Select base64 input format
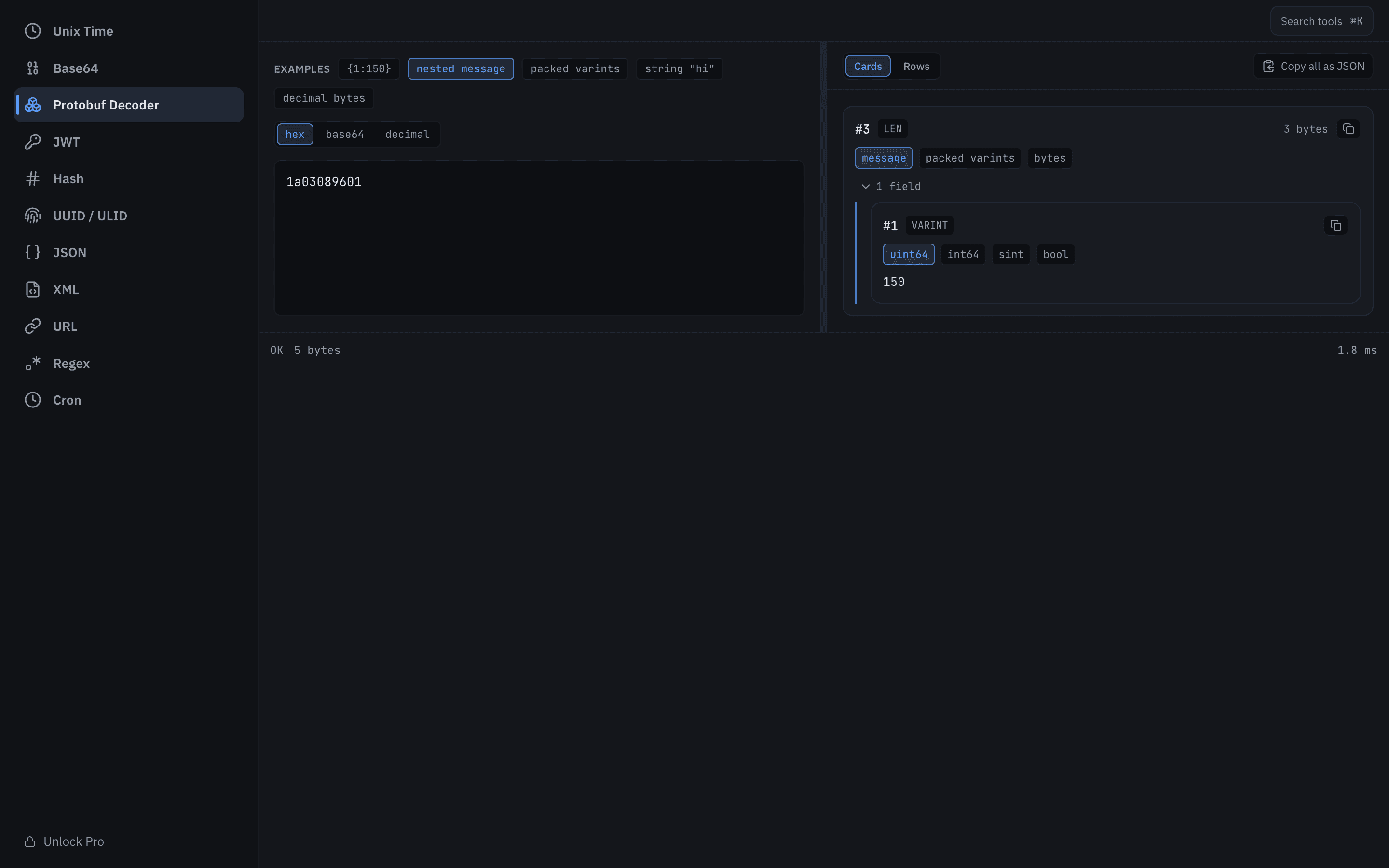1389x868 pixels. [x=344, y=135]
